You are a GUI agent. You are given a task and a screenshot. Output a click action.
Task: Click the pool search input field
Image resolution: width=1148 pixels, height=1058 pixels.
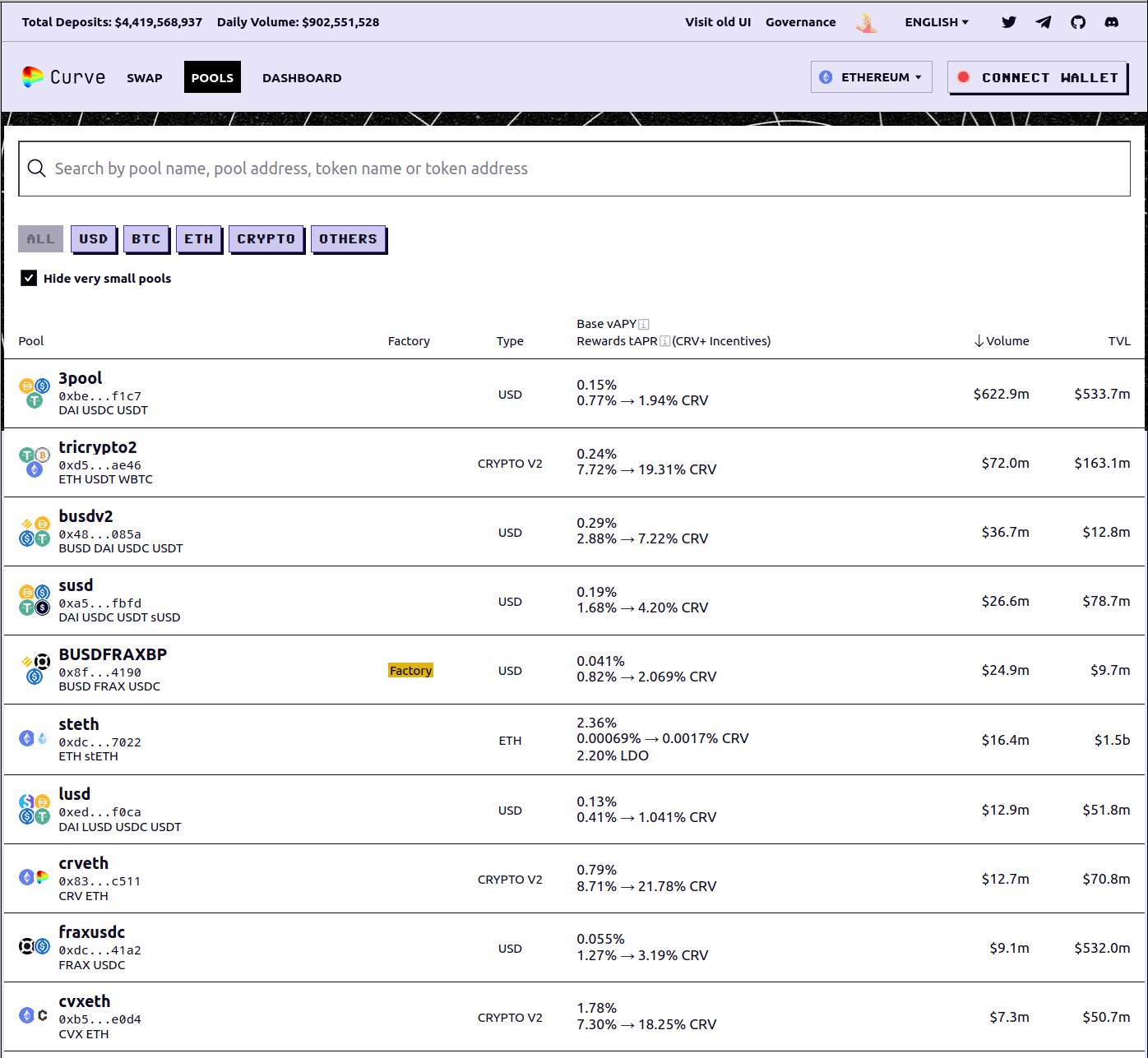tap(574, 169)
